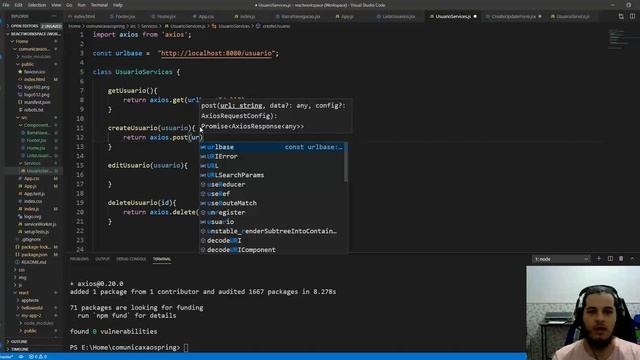
Task: Expand the Timeline section
Action: click(34, 349)
